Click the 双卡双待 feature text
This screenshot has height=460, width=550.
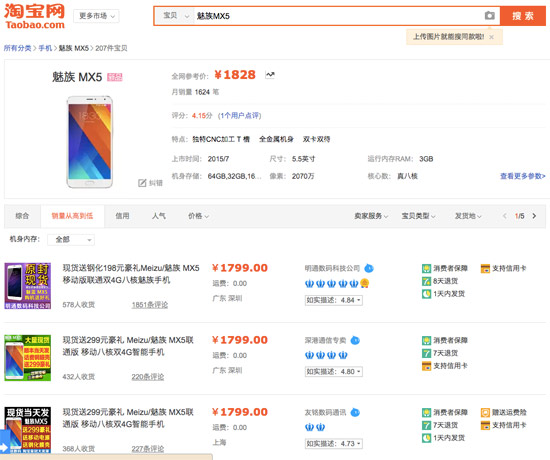316,139
